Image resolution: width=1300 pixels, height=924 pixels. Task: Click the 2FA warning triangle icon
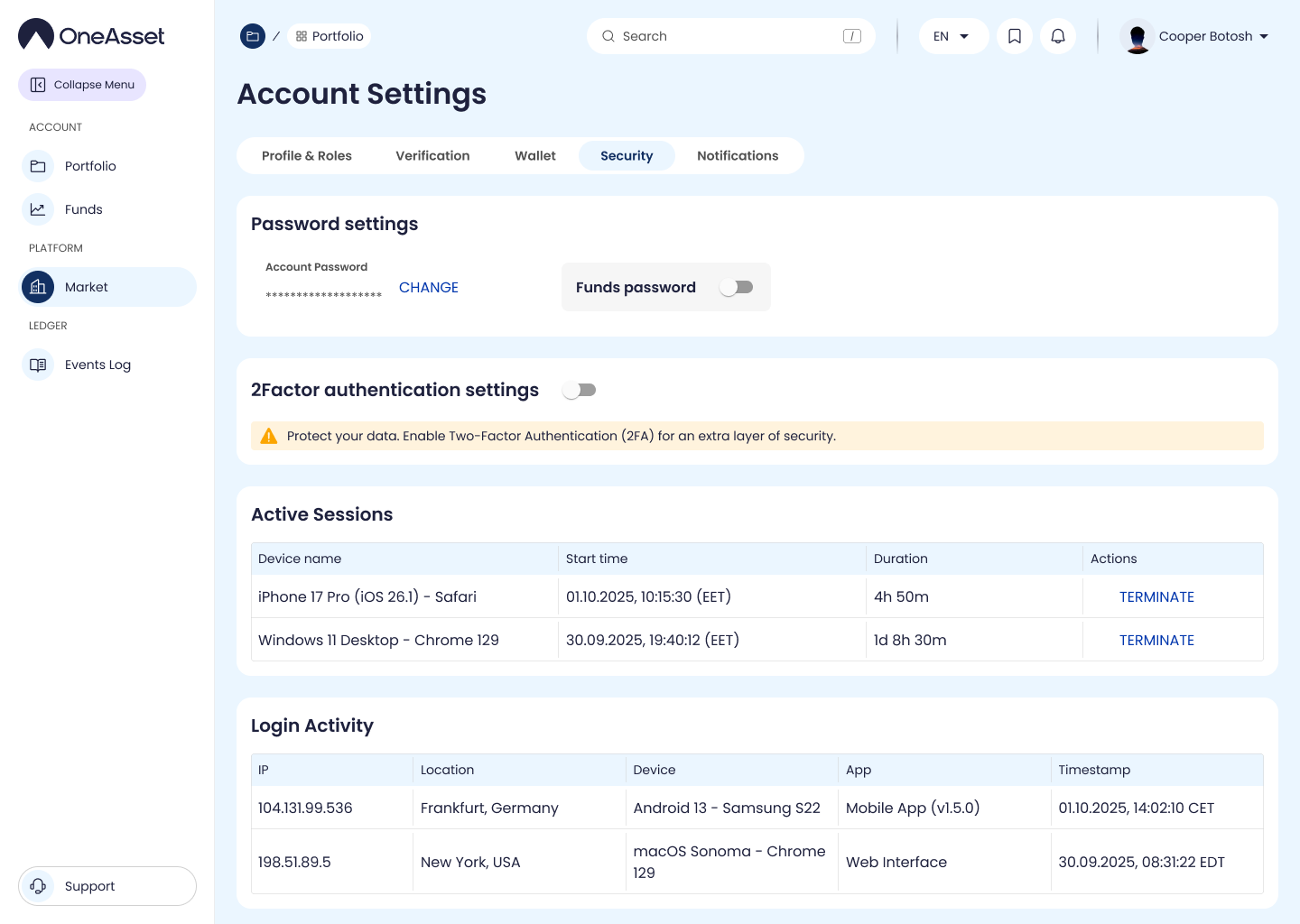click(269, 436)
